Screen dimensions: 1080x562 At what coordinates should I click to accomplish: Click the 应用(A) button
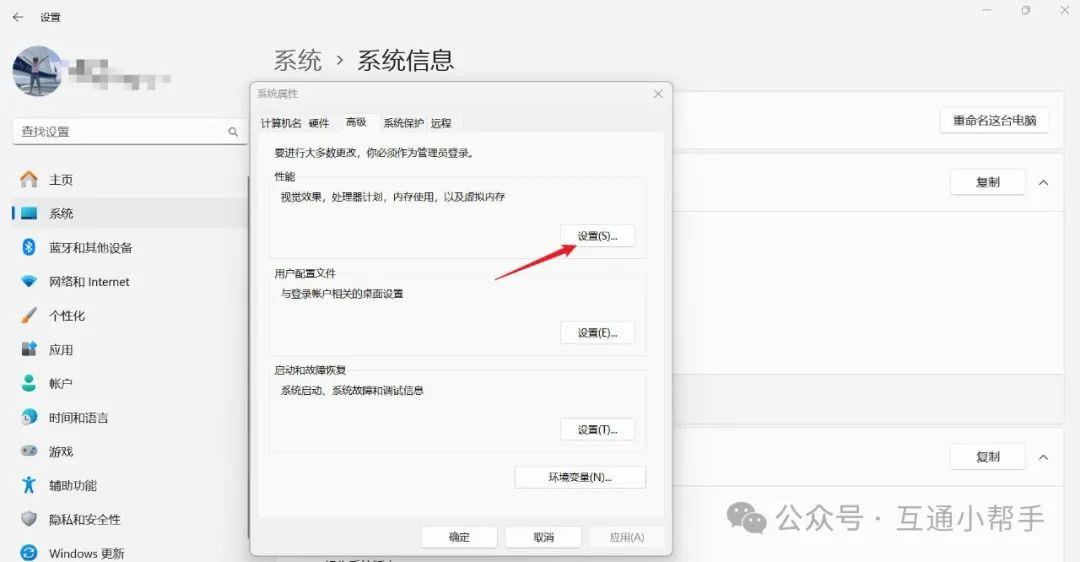click(627, 537)
